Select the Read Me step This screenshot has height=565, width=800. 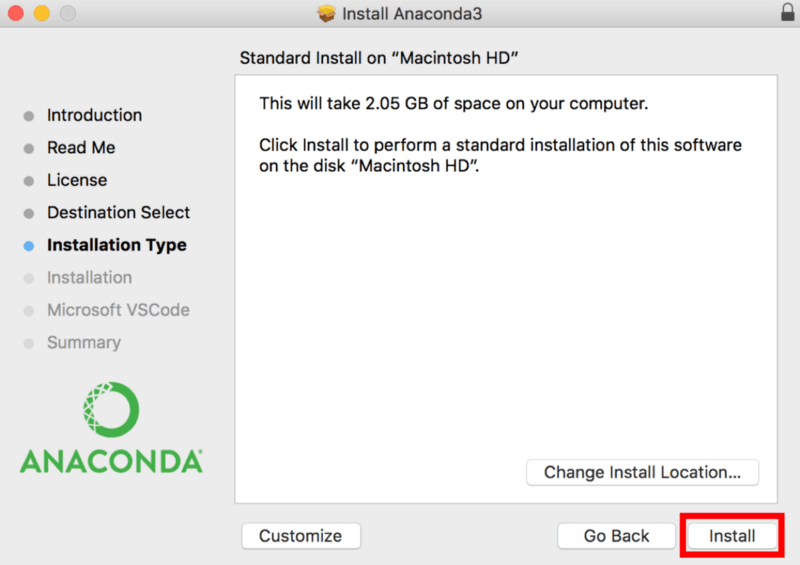point(81,148)
